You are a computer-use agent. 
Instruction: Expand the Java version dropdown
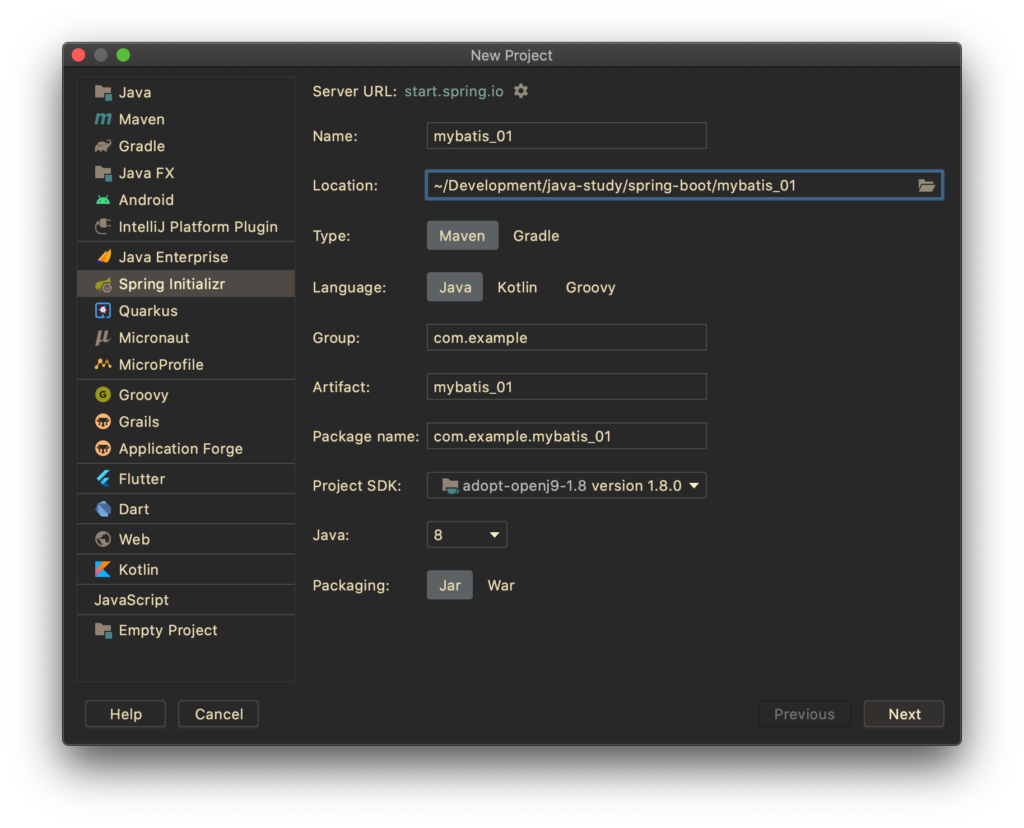coord(466,535)
